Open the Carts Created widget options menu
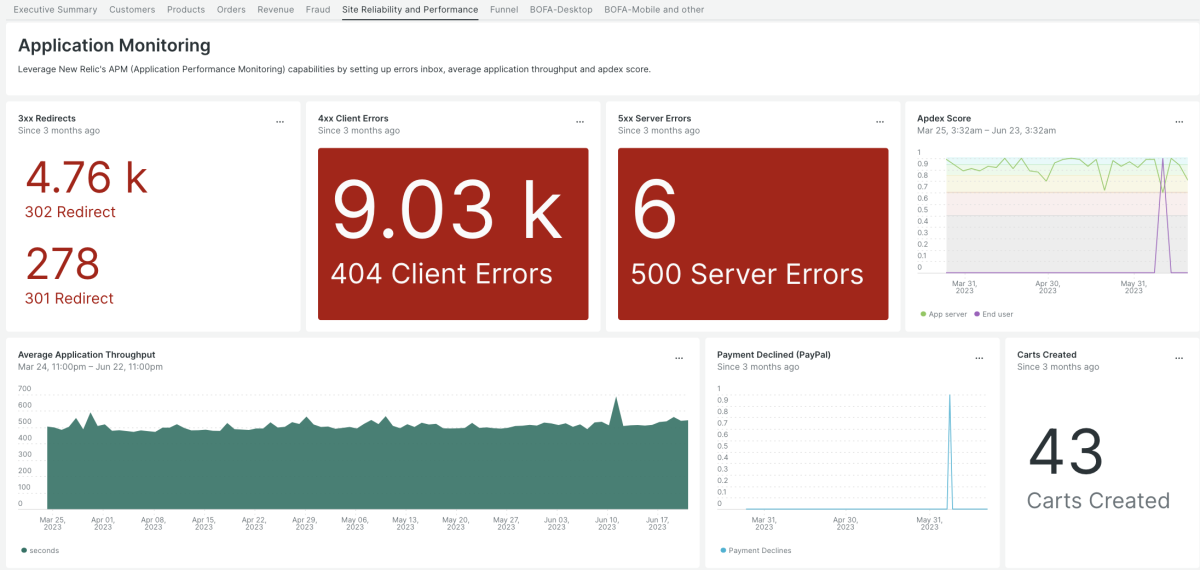The image size is (1200, 570). 1179,358
